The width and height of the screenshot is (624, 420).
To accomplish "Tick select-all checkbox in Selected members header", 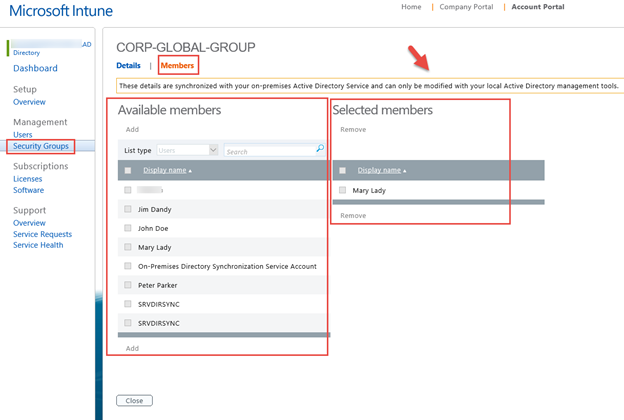I will pyautogui.click(x=342, y=170).
